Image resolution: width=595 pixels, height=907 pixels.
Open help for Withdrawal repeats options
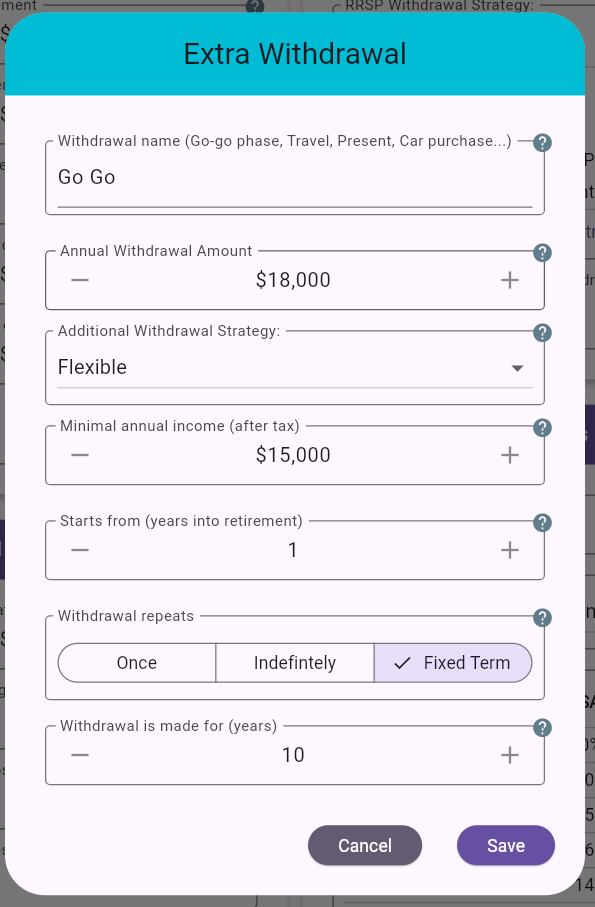coord(541,618)
